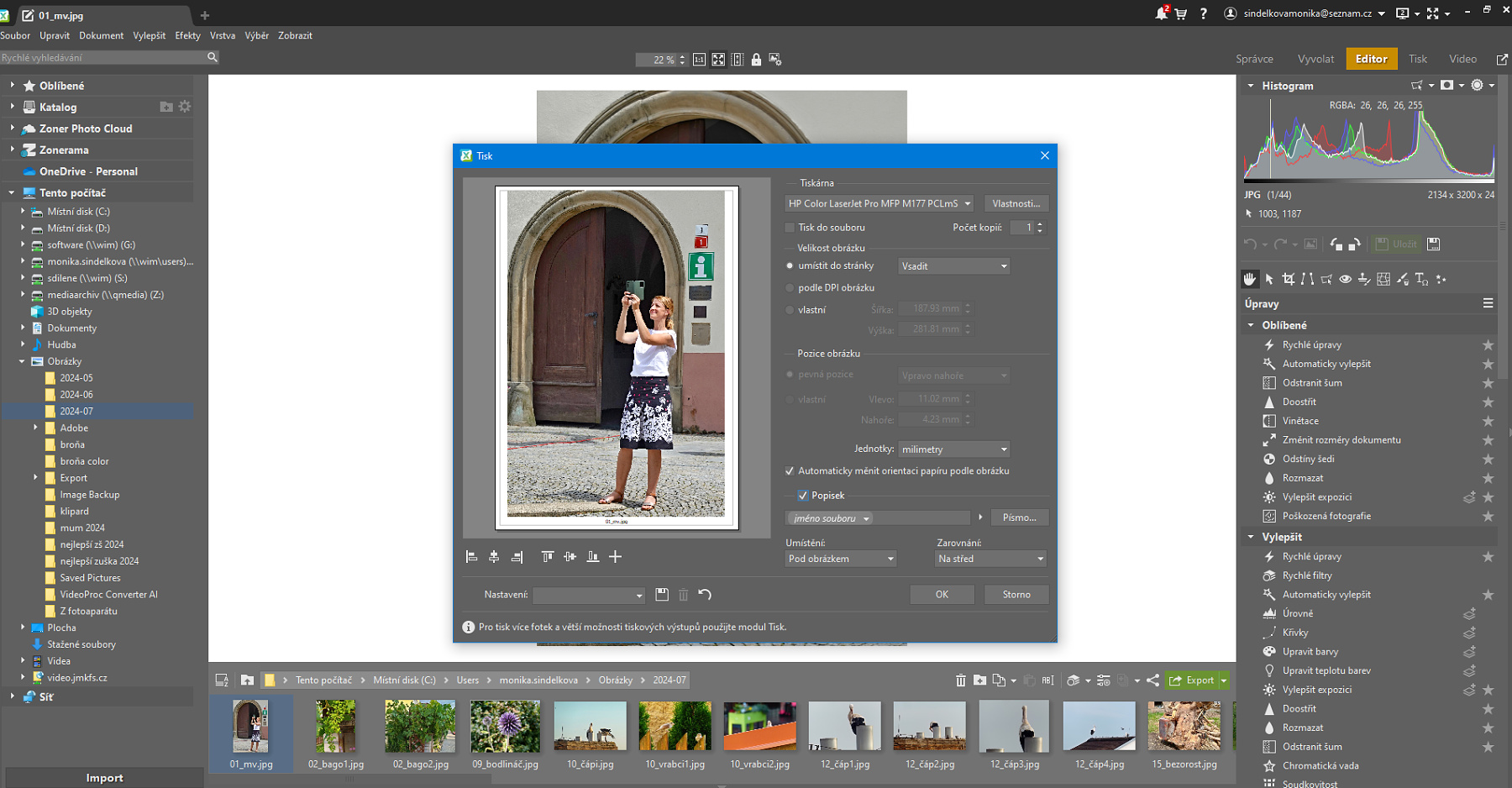Align image to left edge of page
Screen dimensions: 1512x788
coord(471,557)
